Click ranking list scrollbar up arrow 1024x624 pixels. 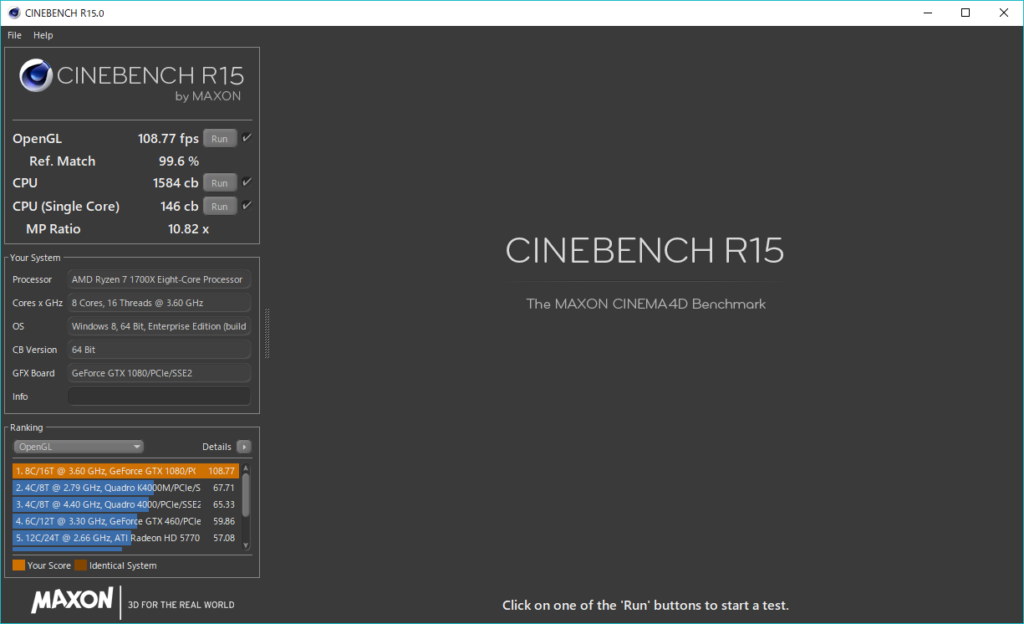(x=246, y=468)
